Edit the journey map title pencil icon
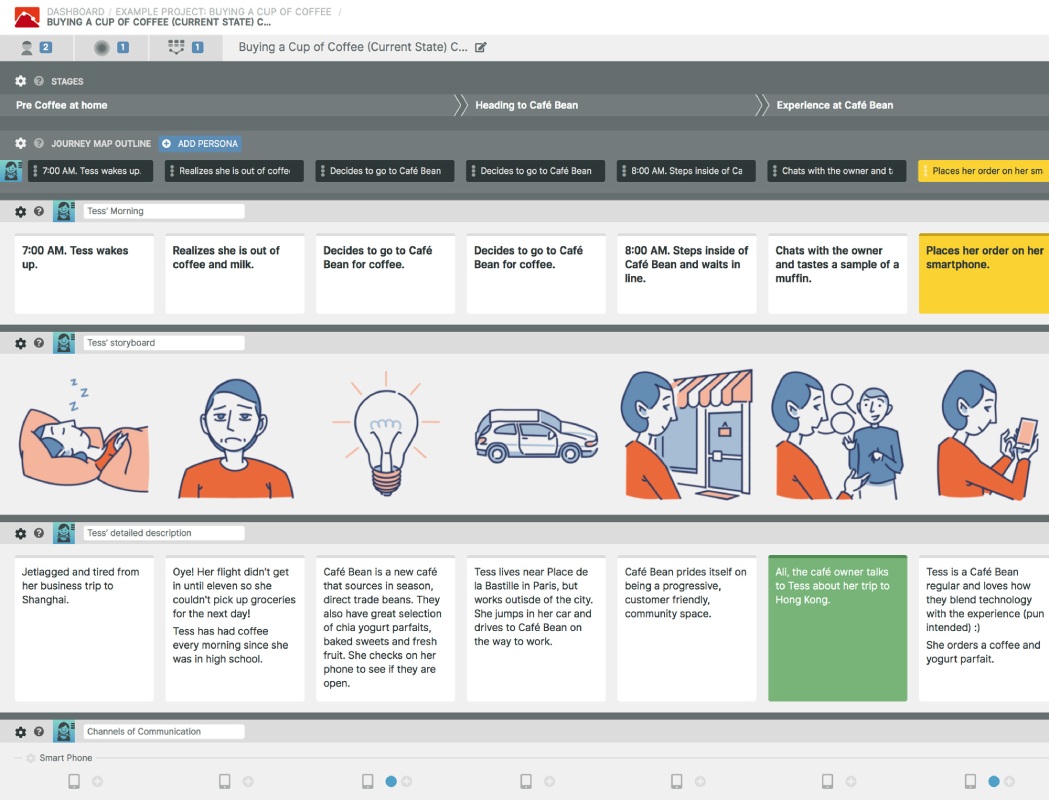This screenshot has height=800, width=1049. (480, 47)
